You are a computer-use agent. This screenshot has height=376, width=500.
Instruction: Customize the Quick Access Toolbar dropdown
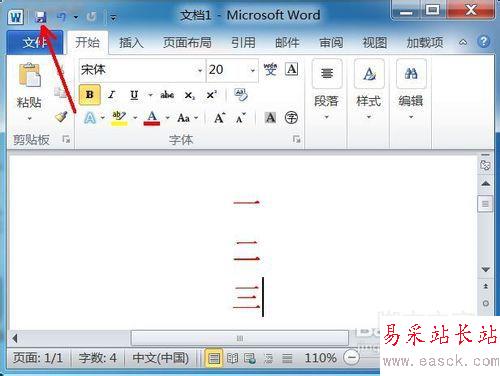[113, 17]
